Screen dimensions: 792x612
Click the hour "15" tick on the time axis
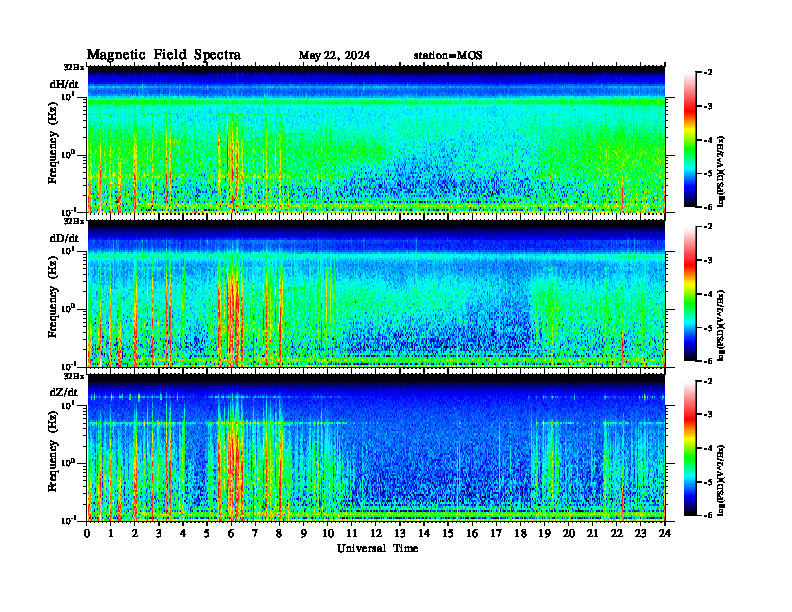(448, 534)
